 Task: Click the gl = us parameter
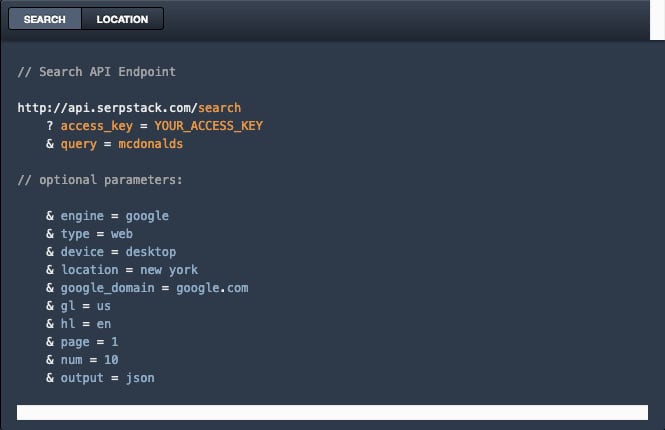(85, 306)
